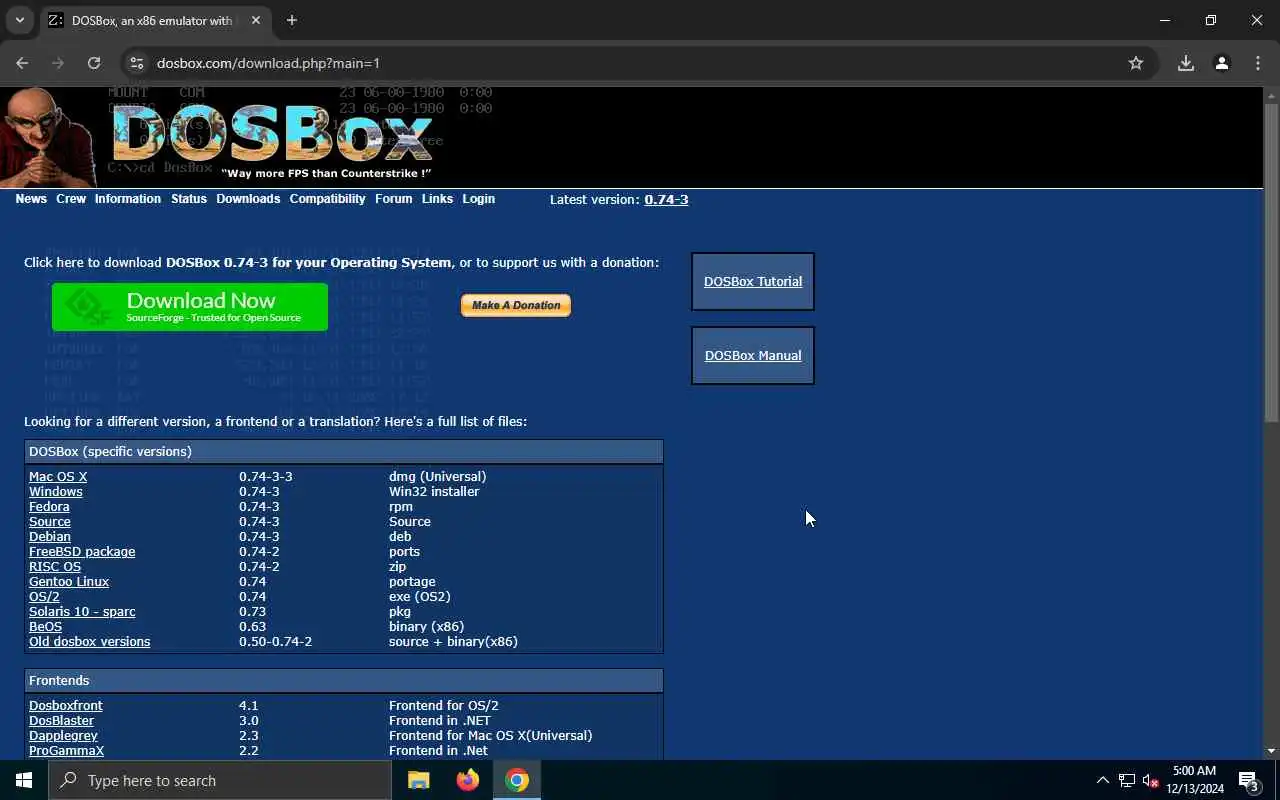Click the RISC OS link
1280x800 pixels.
pos(55,567)
